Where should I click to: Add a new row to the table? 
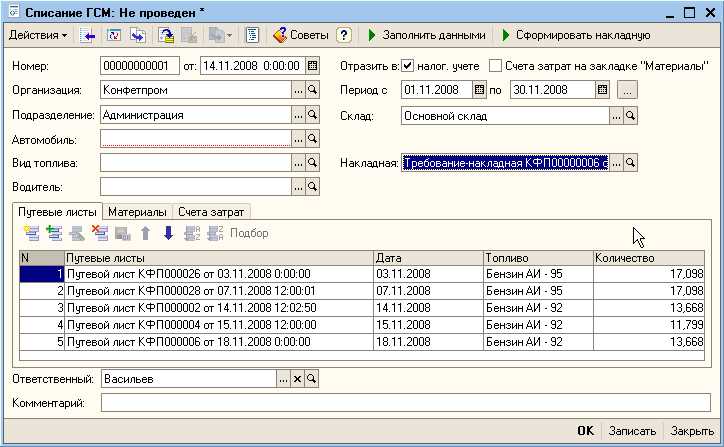[x=30, y=233]
